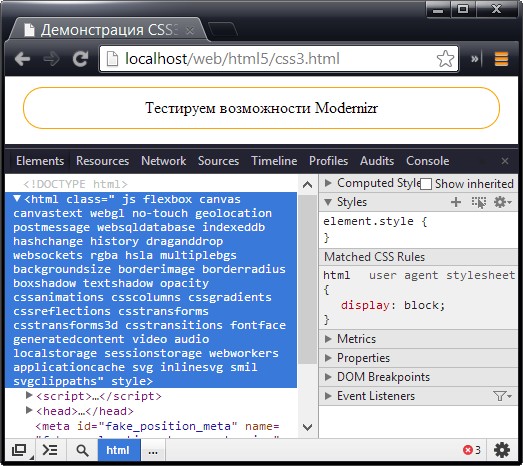This screenshot has width=523, height=466.
Task: Open the Timeline tab
Action: (x=274, y=161)
